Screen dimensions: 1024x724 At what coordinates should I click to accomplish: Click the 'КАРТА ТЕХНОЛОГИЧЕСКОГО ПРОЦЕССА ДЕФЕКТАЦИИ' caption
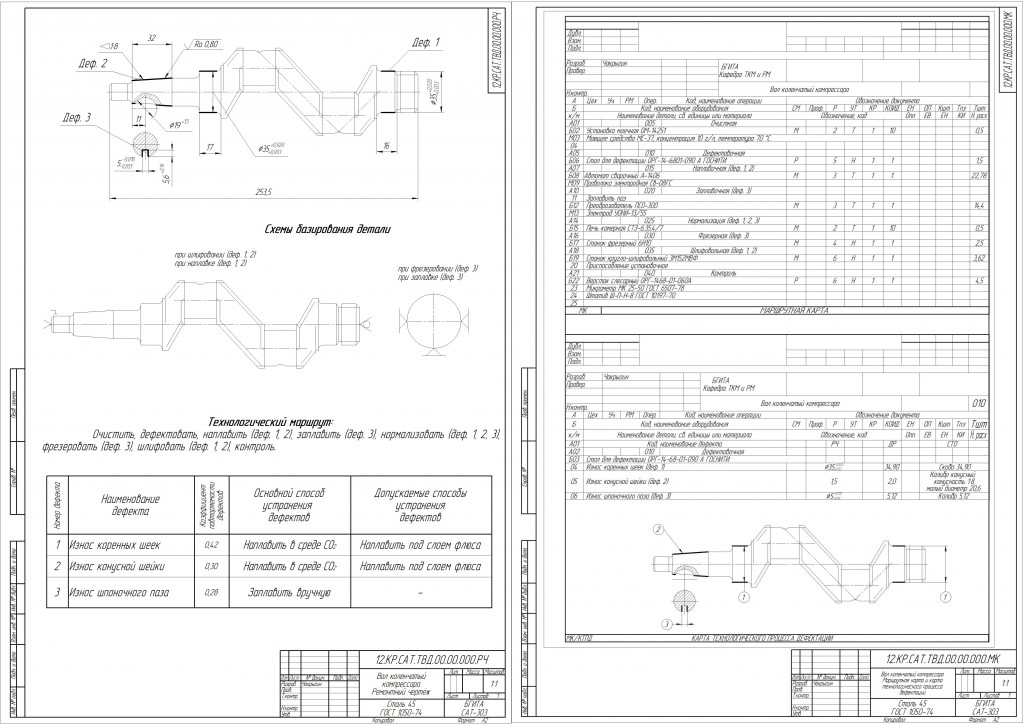[x=760, y=638]
